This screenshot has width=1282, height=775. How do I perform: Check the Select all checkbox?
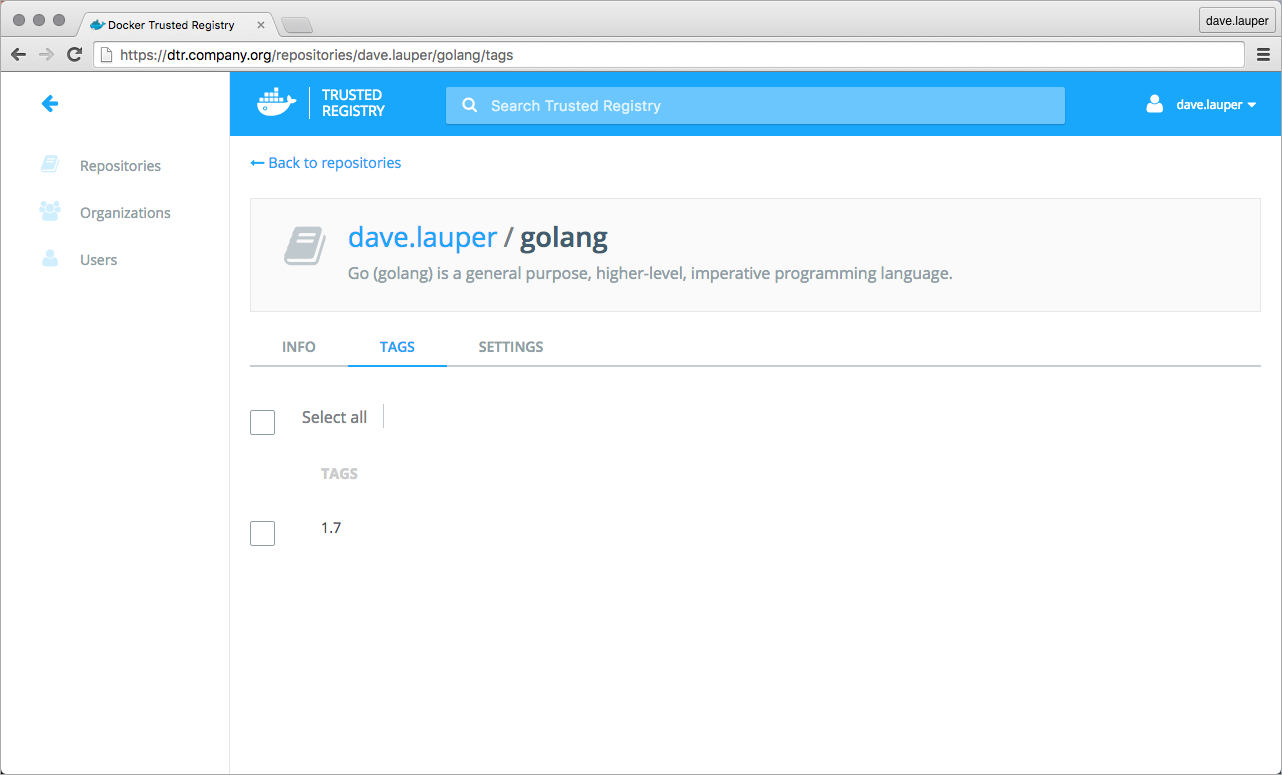(x=262, y=422)
